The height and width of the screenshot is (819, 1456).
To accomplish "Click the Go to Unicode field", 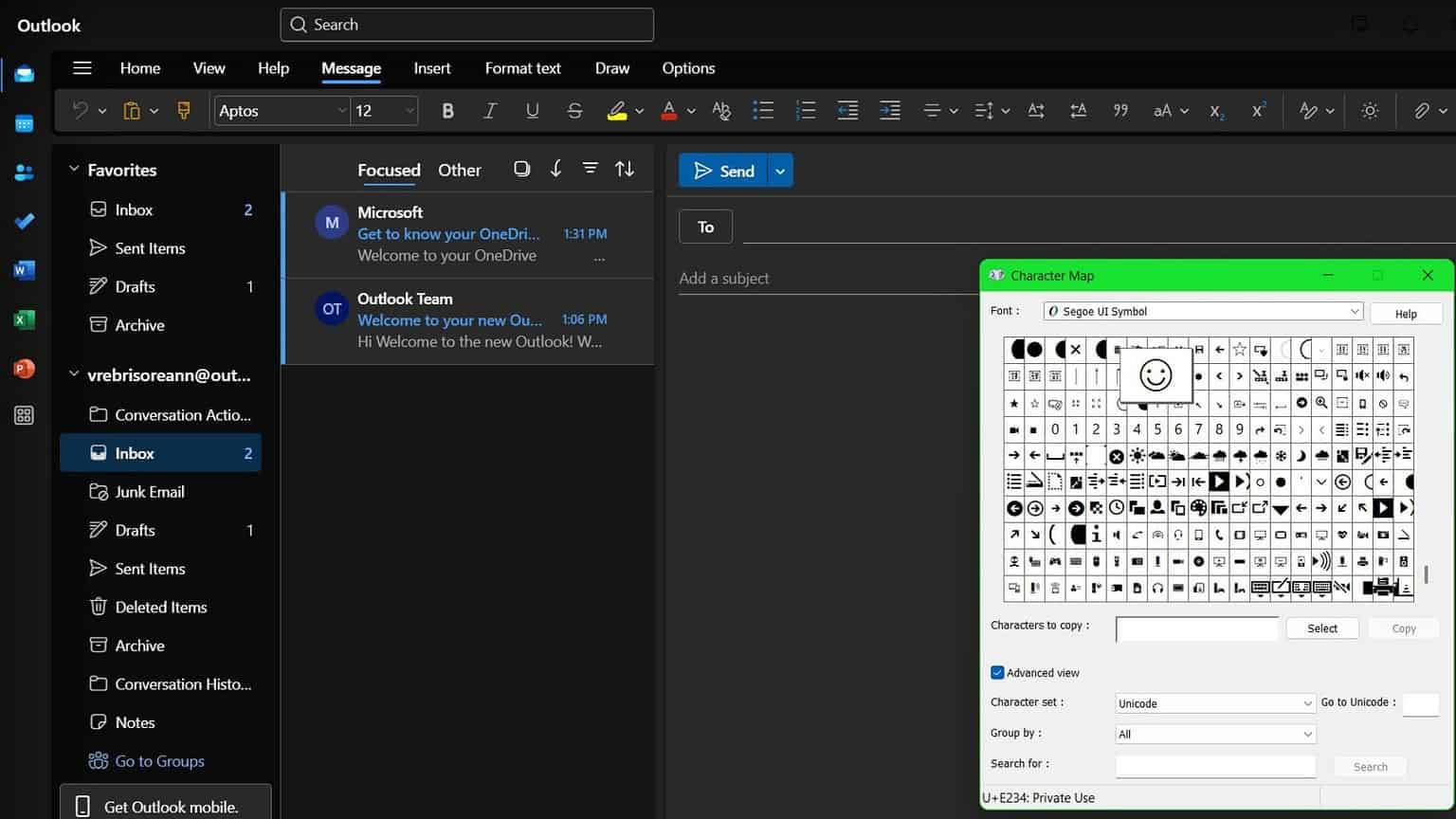I will [1421, 703].
